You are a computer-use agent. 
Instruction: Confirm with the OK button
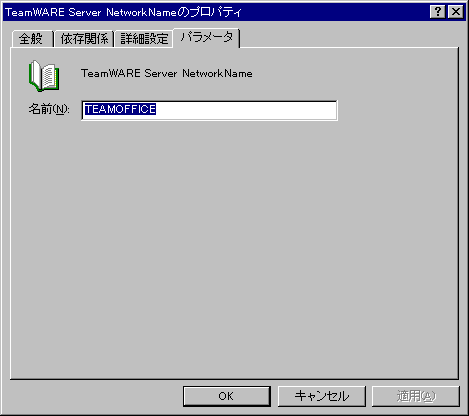227,396
